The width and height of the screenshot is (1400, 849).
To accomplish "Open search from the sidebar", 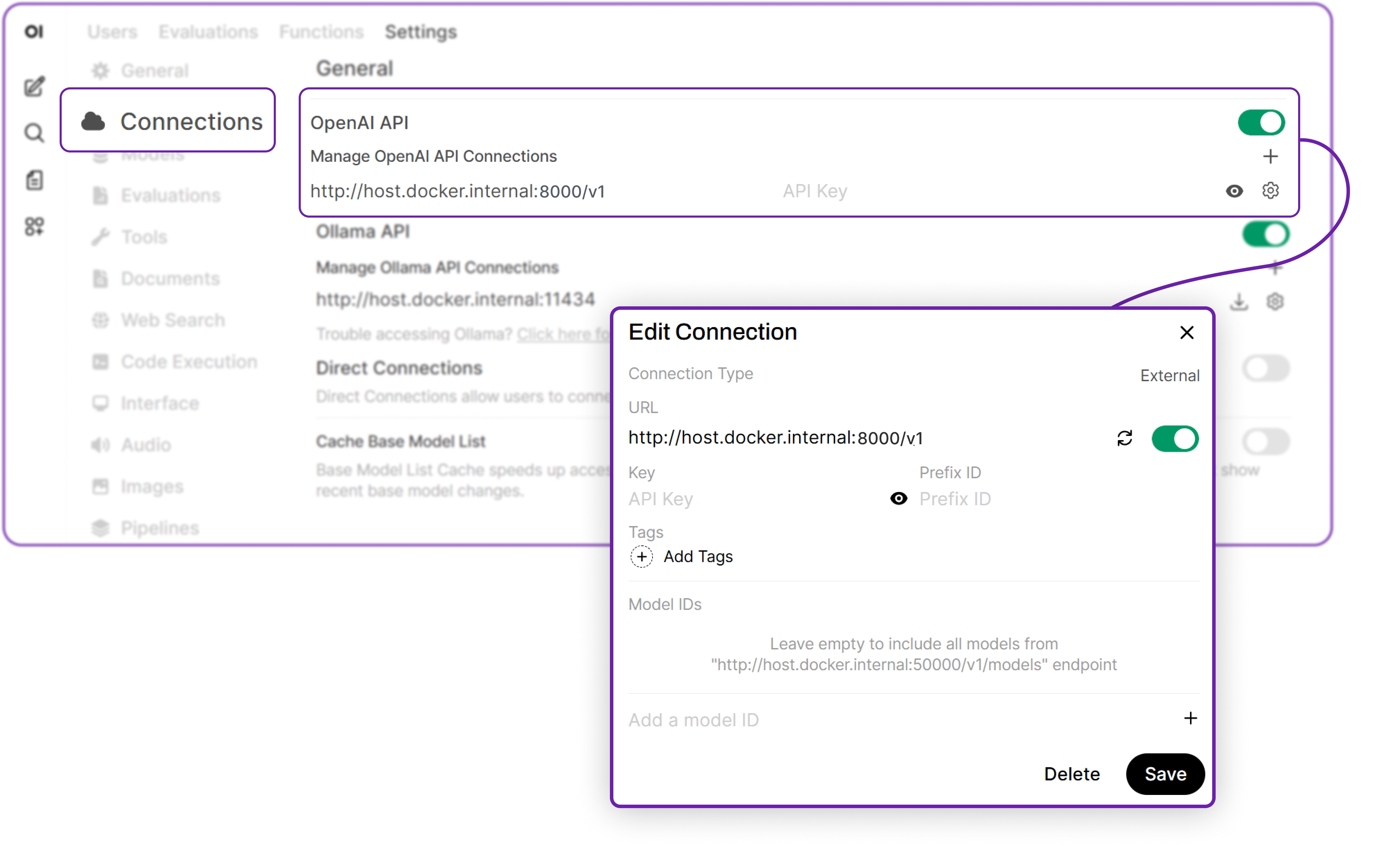I will click(x=34, y=132).
